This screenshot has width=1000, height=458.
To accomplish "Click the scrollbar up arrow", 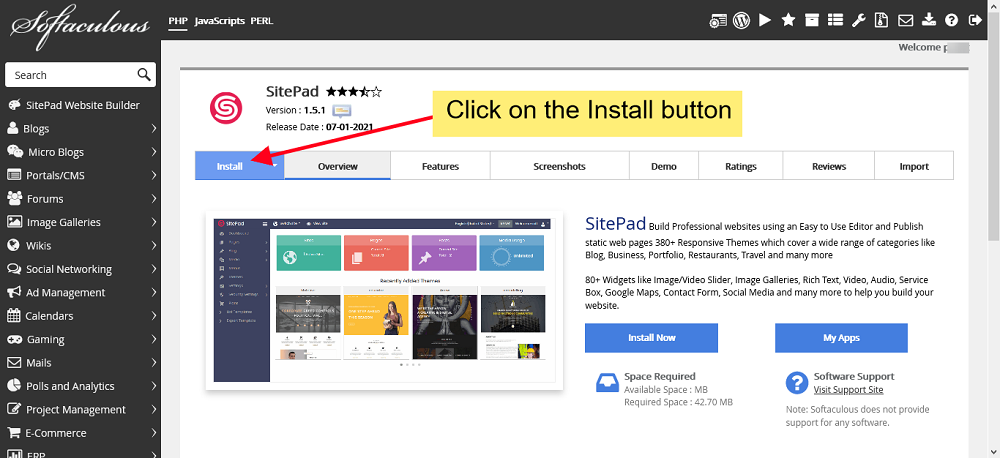I will click(993, 6).
